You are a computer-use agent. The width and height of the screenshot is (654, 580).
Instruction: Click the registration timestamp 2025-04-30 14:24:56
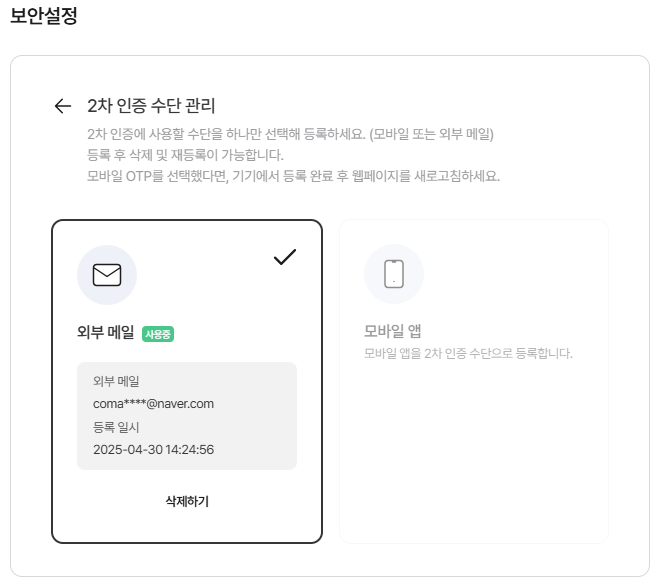pos(153,449)
